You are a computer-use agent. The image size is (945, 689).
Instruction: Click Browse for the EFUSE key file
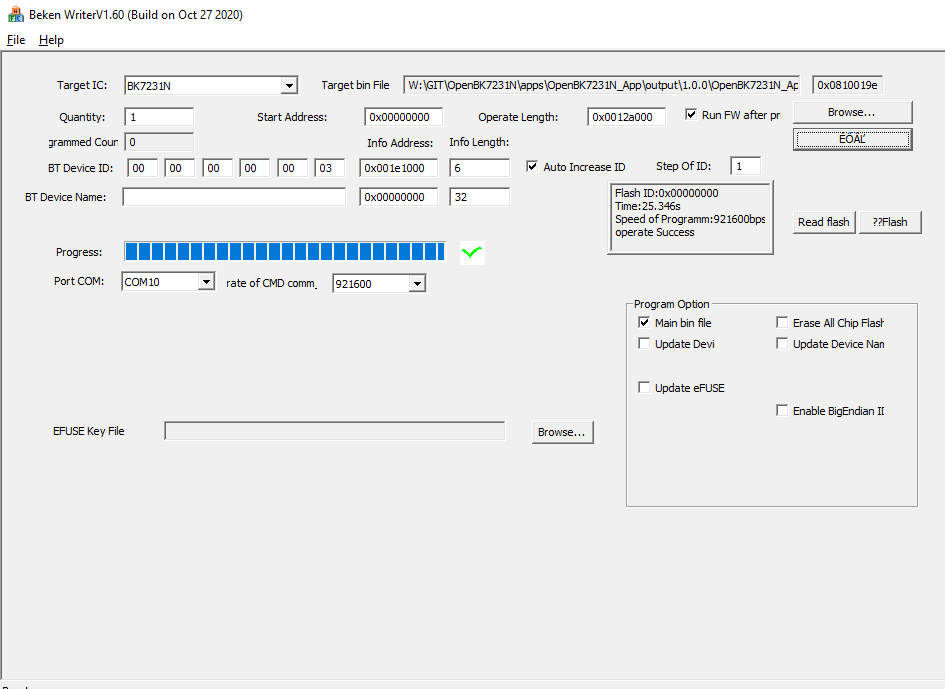click(562, 432)
